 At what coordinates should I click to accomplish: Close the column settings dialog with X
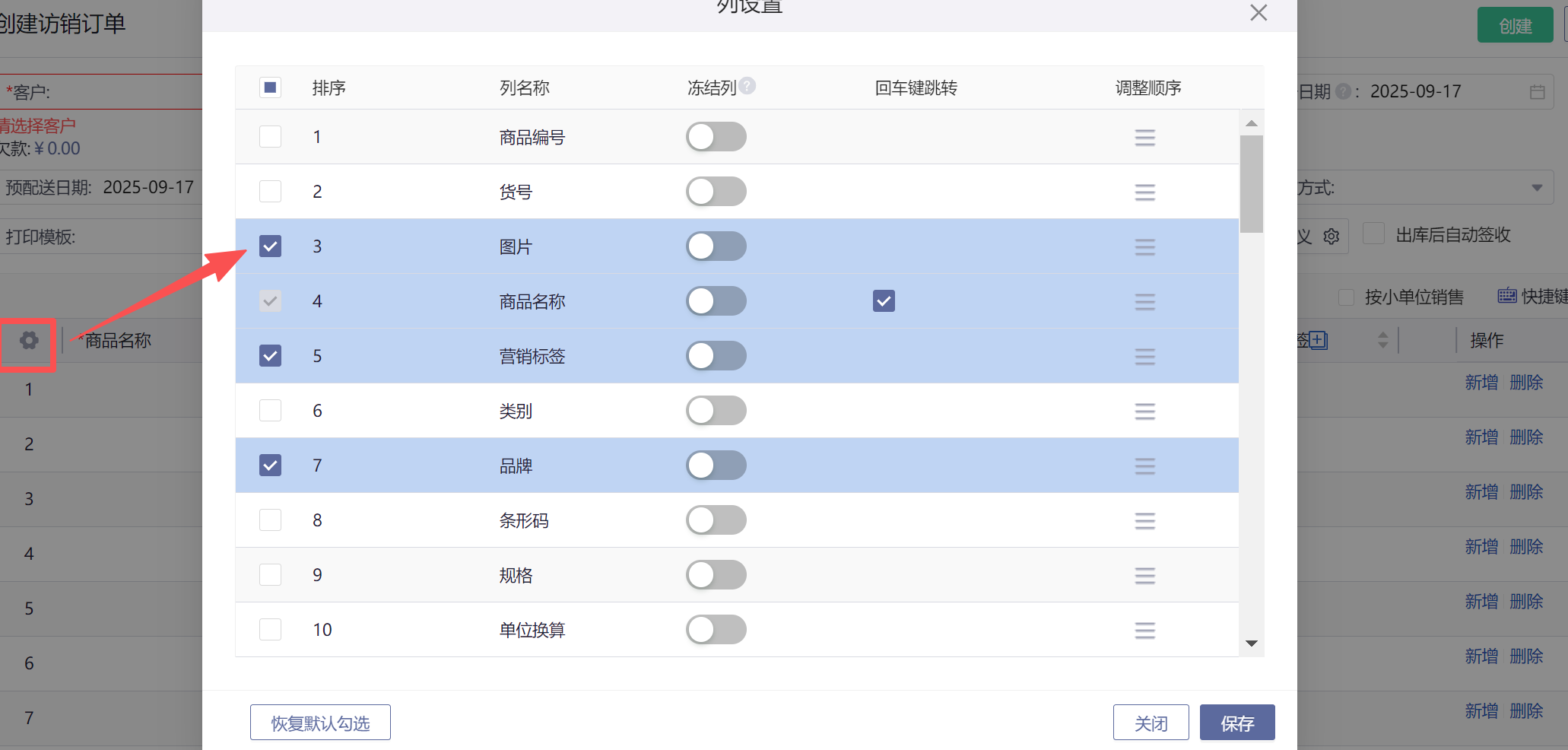pos(1259,13)
